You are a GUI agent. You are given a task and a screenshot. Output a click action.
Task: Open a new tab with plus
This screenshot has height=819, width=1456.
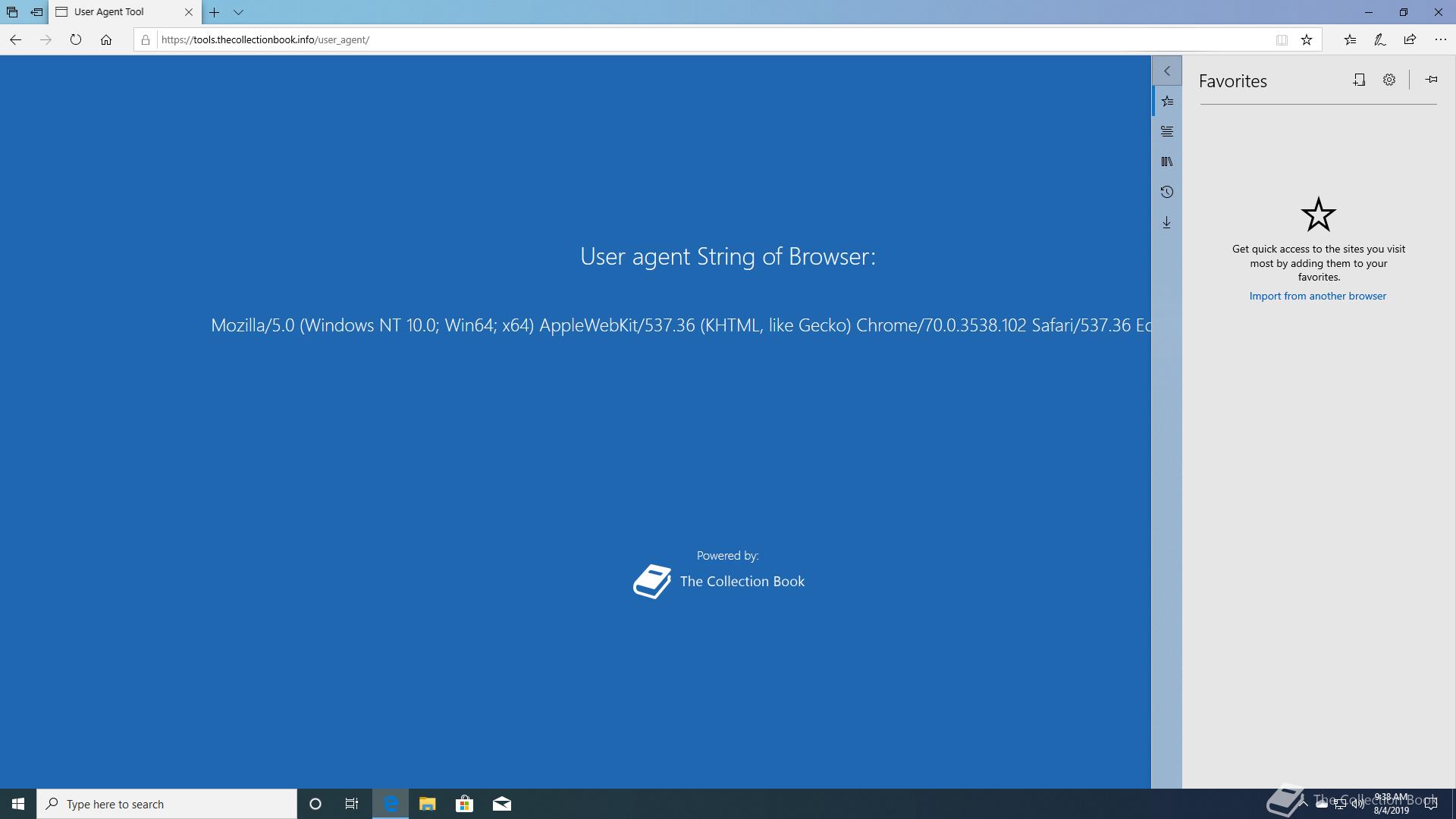[x=215, y=12]
